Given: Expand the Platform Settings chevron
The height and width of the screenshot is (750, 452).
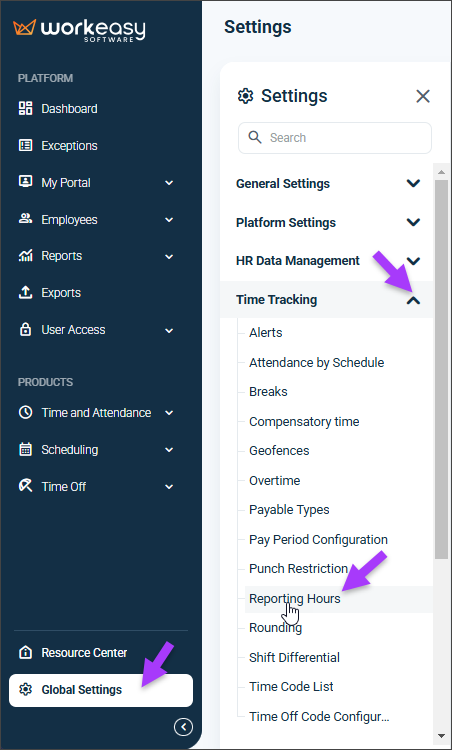Looking at the screenshot, I should click(413, 222).
